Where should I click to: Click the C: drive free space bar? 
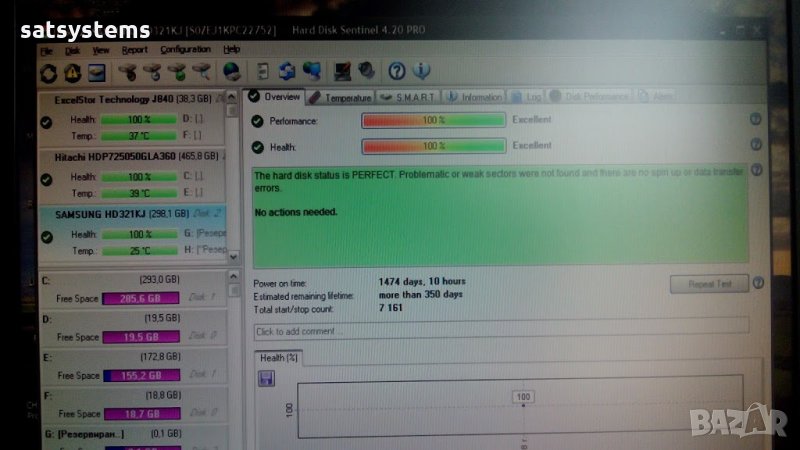[x=140, y=298]
